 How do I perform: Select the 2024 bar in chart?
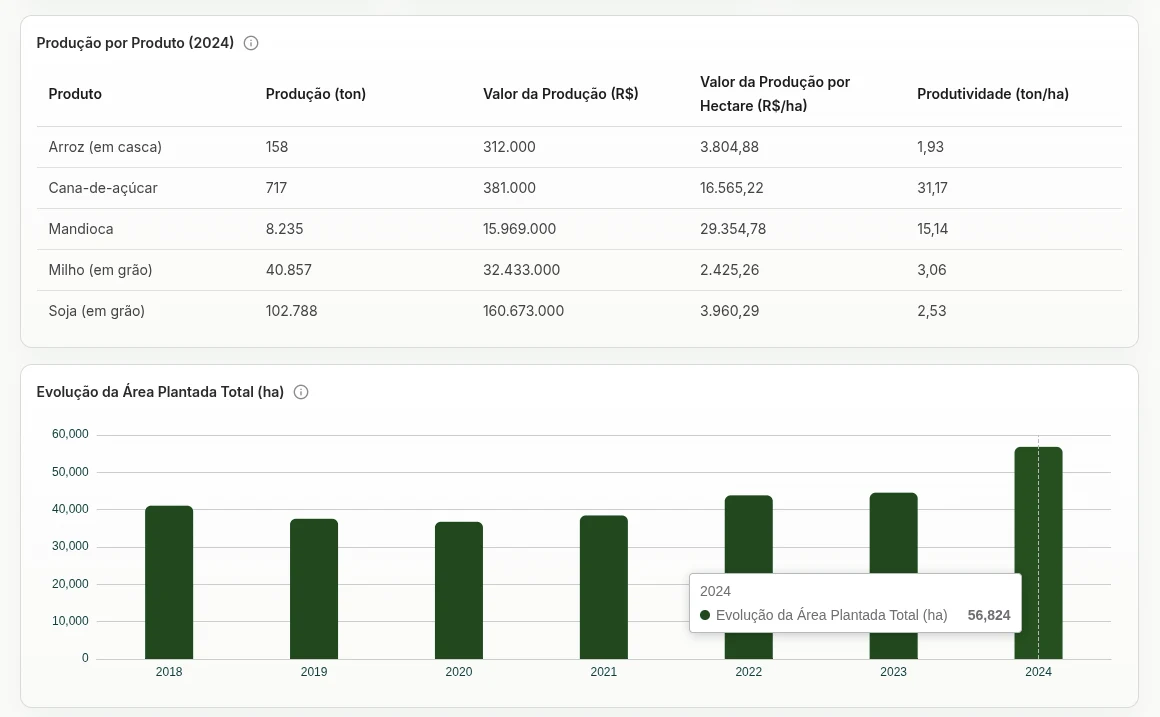(x=1038, y=553)
